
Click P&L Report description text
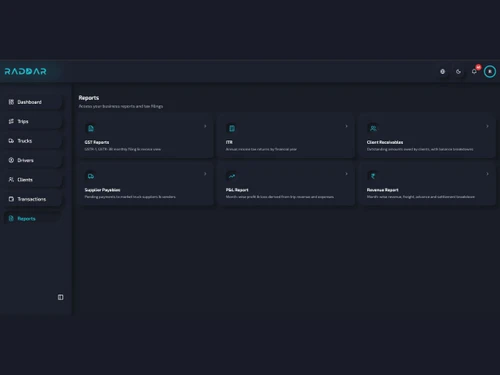[x=280, y=197]
